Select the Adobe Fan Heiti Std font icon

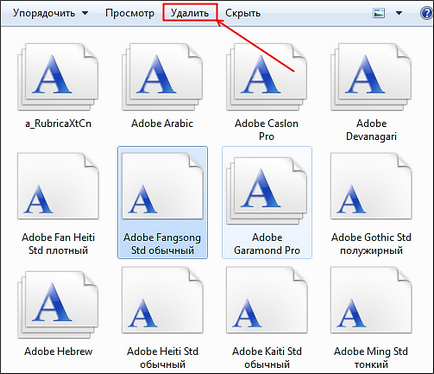(x=58, y=186)
